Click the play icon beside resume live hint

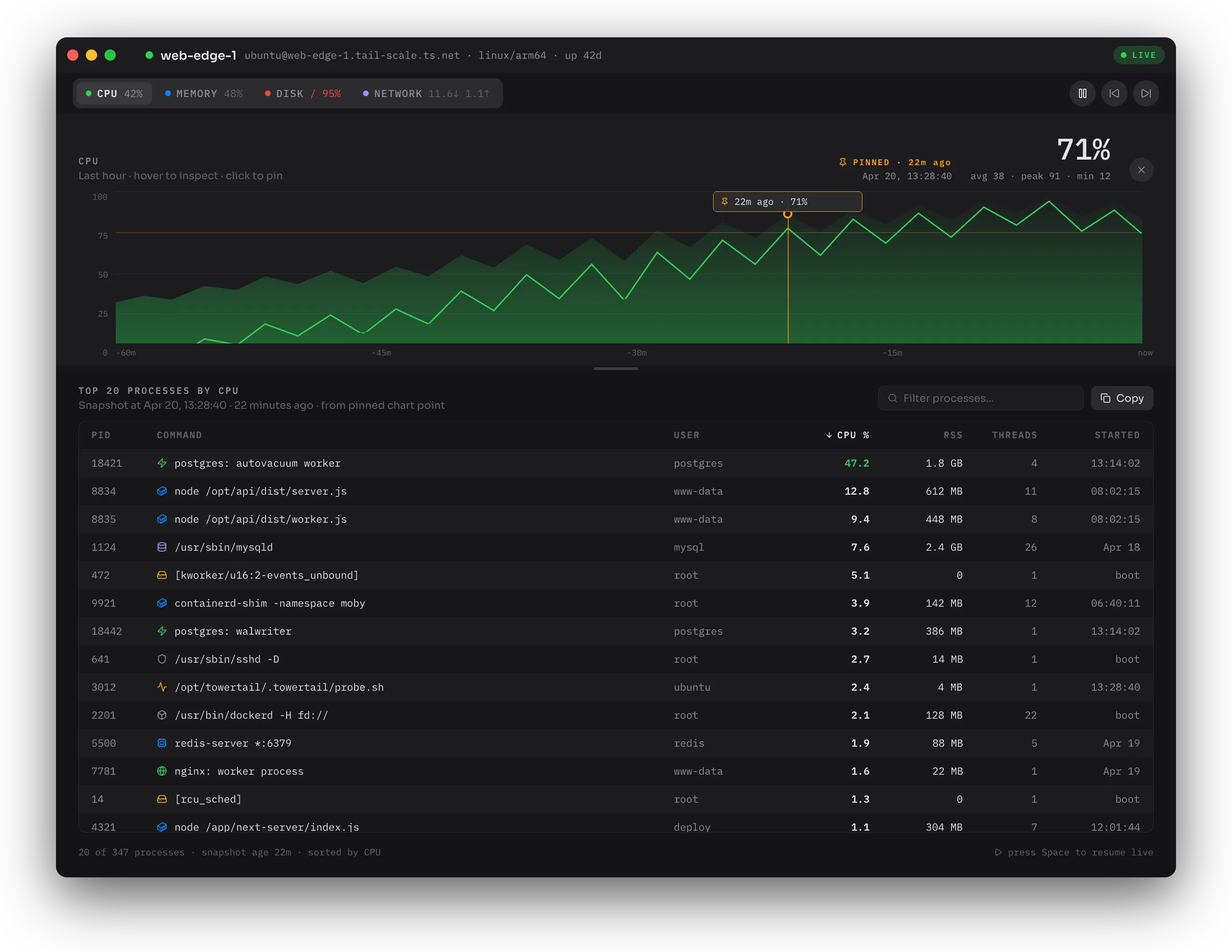click(999, 852)
